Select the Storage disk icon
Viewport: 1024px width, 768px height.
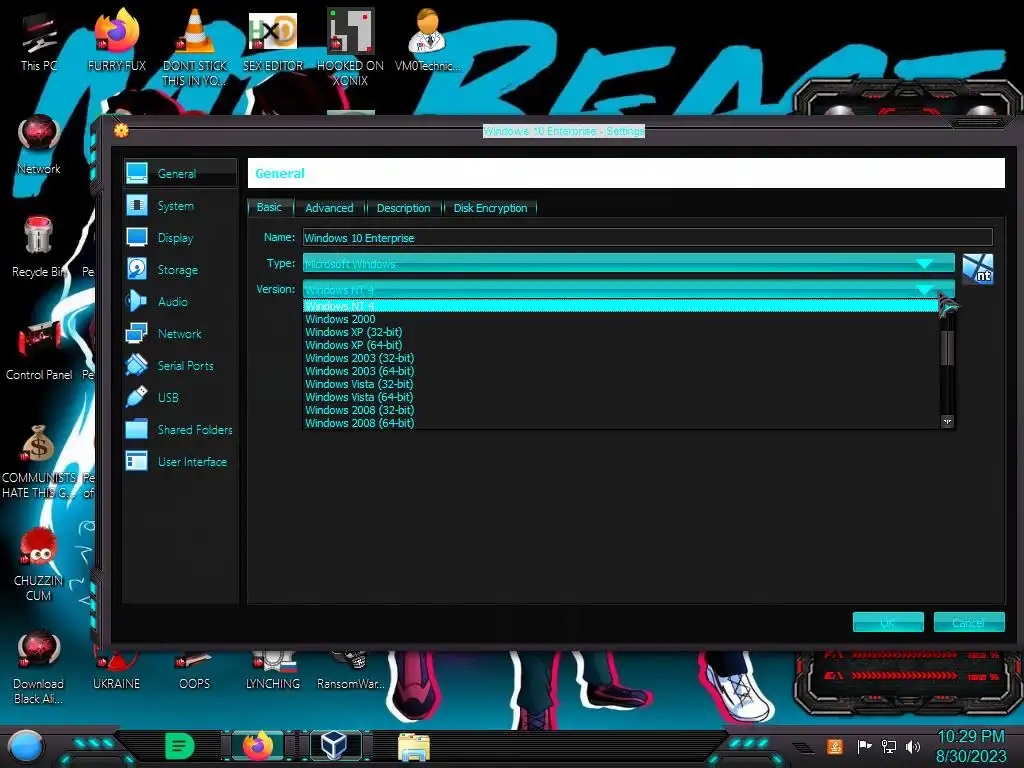(x=137, y=269)
